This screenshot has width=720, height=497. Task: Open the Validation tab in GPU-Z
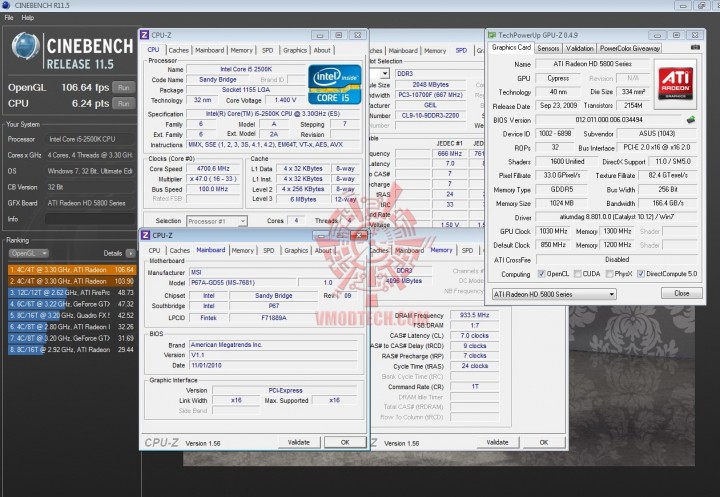coord(579,48)
